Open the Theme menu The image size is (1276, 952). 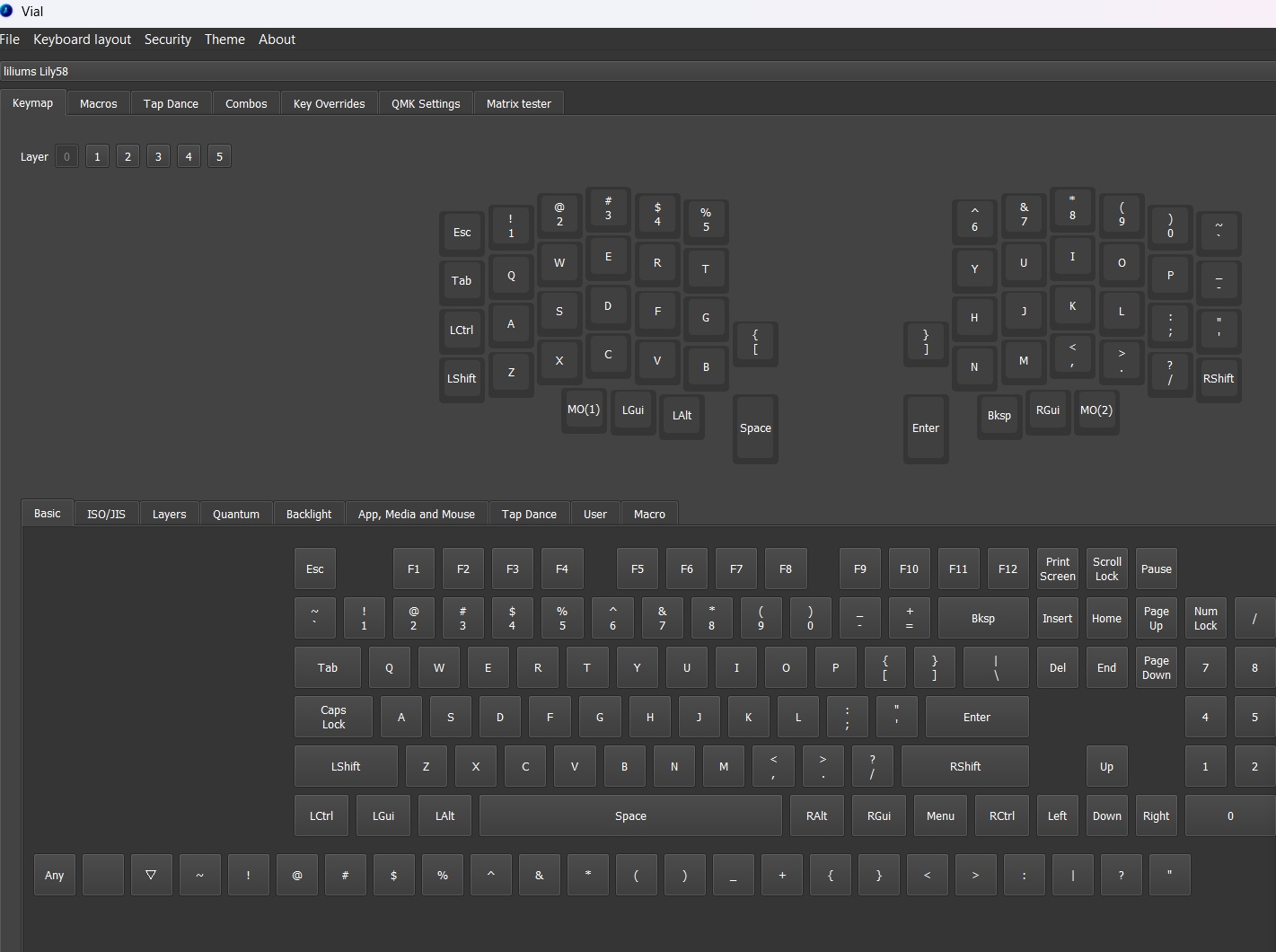coord(224,40)
